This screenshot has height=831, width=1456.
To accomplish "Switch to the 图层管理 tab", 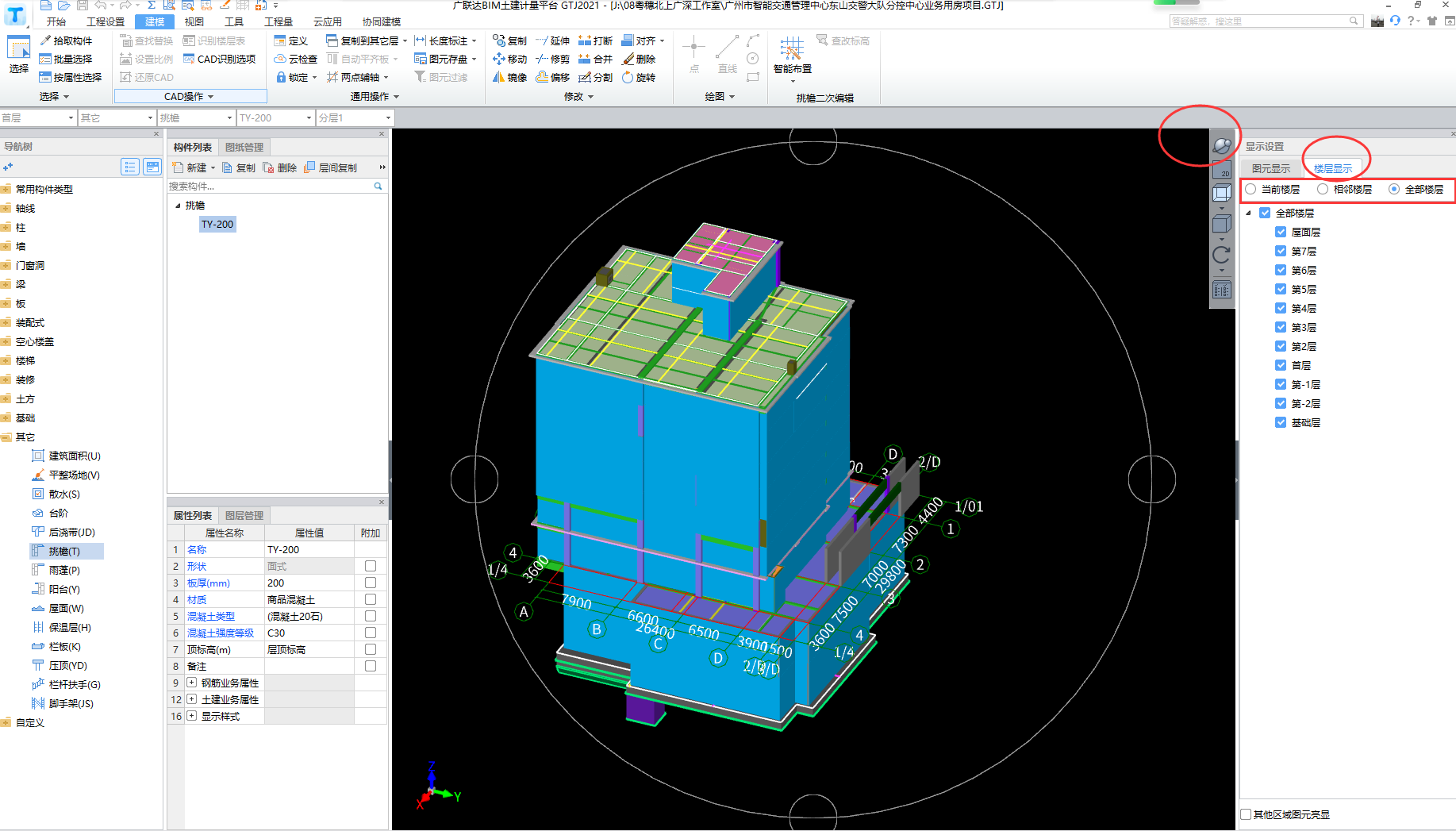I will pos(244,515).
